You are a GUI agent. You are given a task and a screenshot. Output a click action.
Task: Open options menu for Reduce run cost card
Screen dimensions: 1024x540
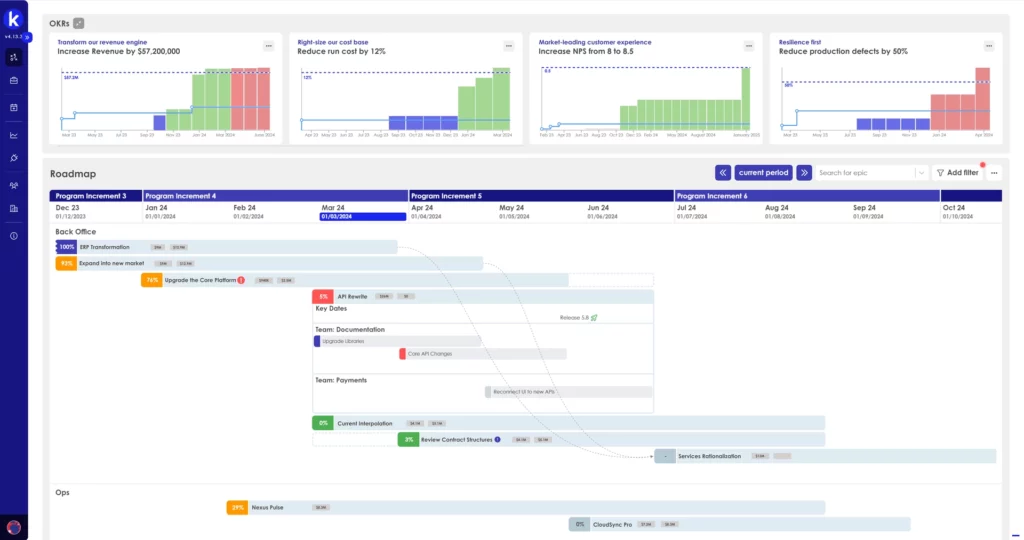pyautogui.click(x=509, y=46)
